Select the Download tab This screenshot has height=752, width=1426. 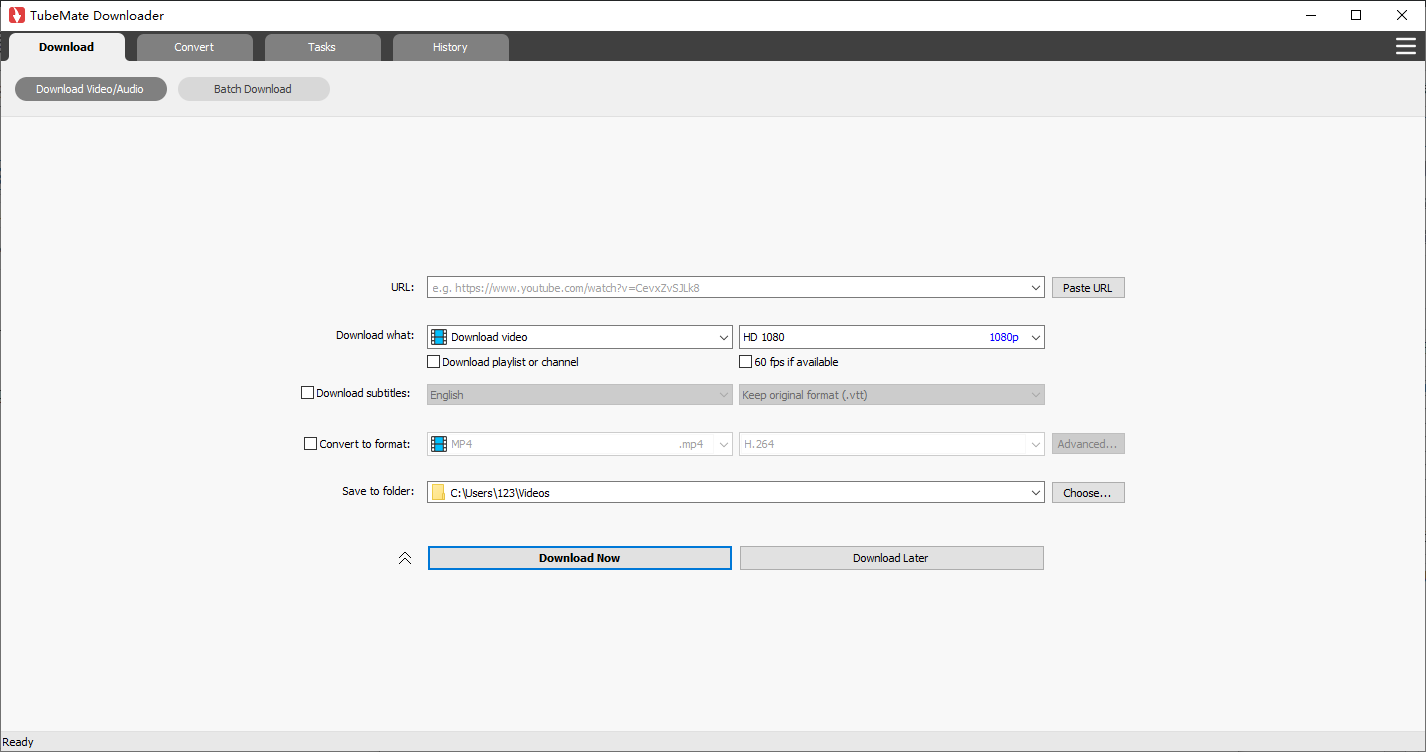[x=67, y=47]
